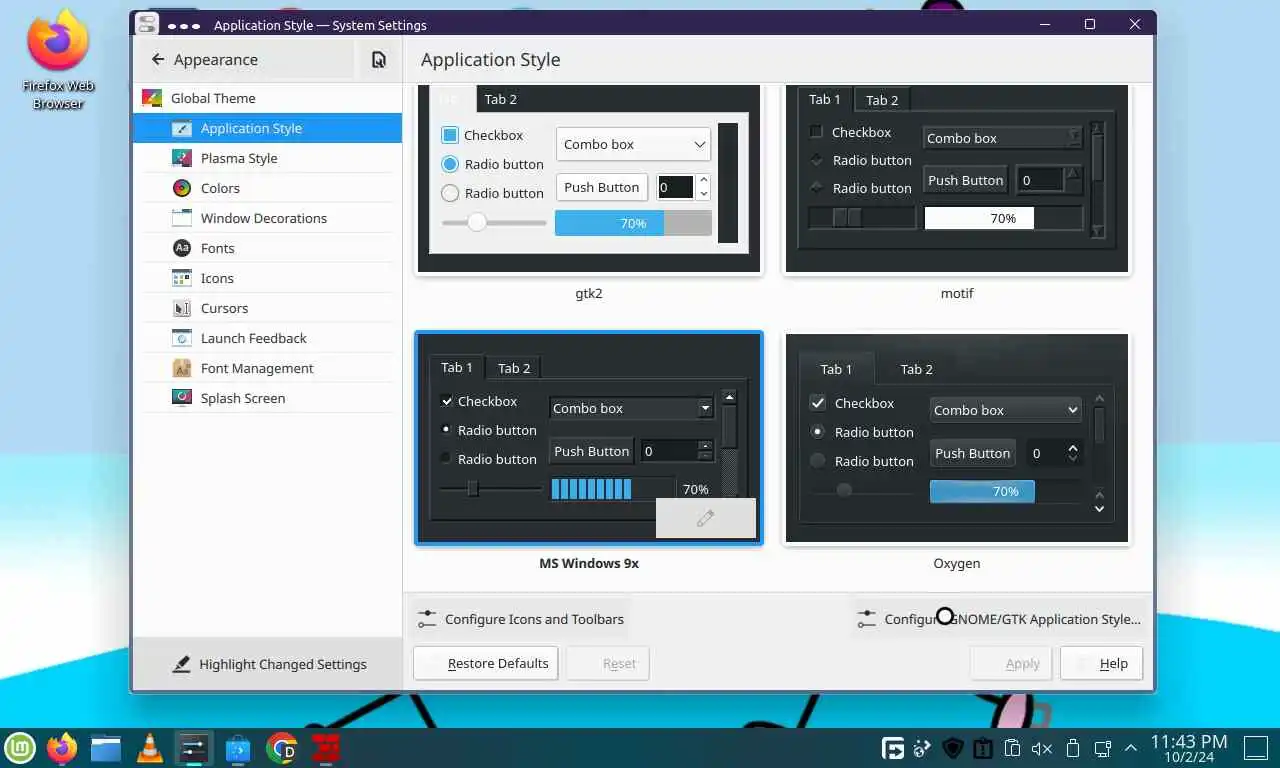Screen dimensions: 1280x768
Task: Open the red FileZilla taskbar icon
Action: click(x=325, y=747)
